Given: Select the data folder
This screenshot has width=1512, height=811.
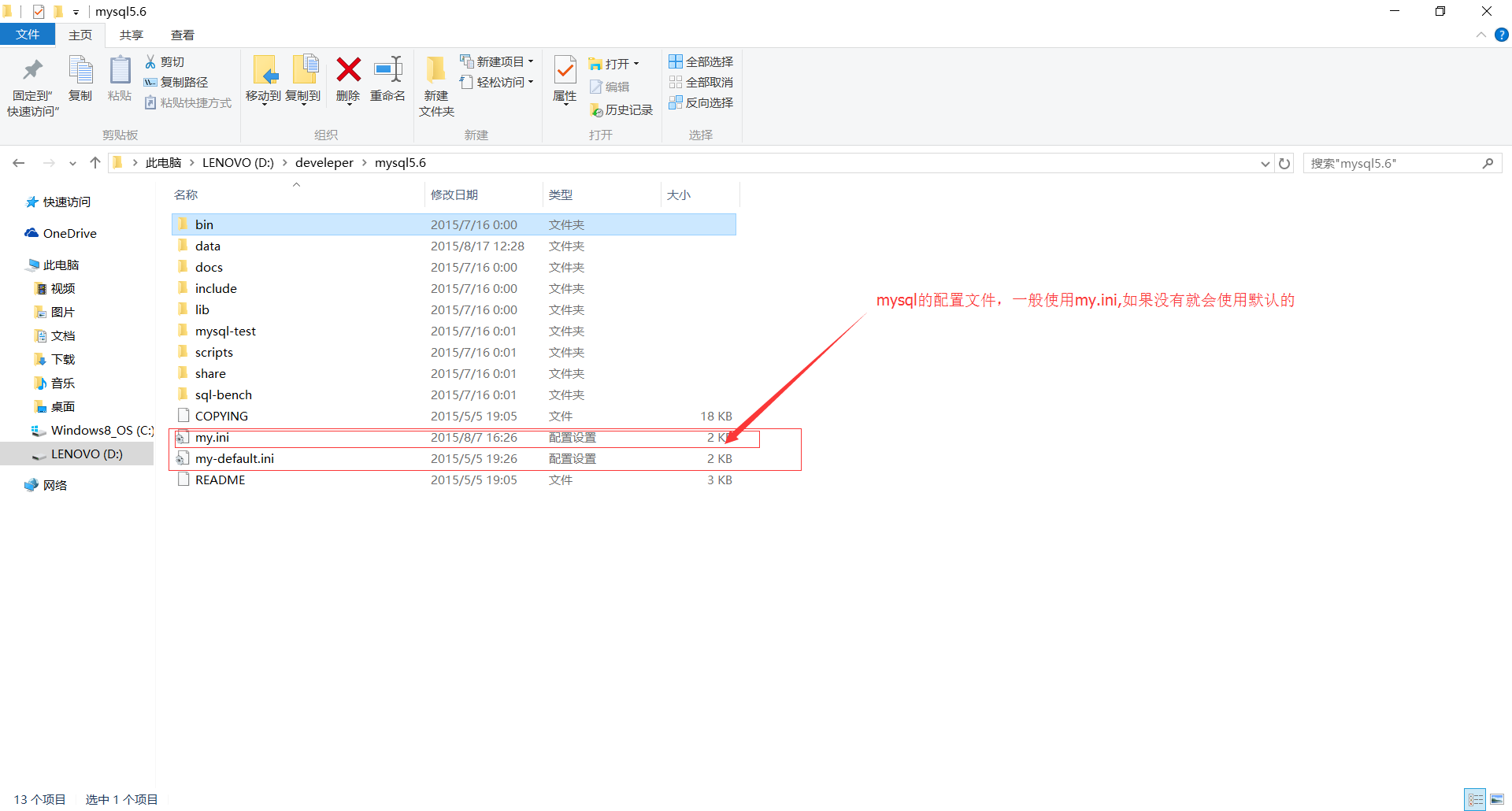Looking at the screenshot, I should click(x=454, y=246).
